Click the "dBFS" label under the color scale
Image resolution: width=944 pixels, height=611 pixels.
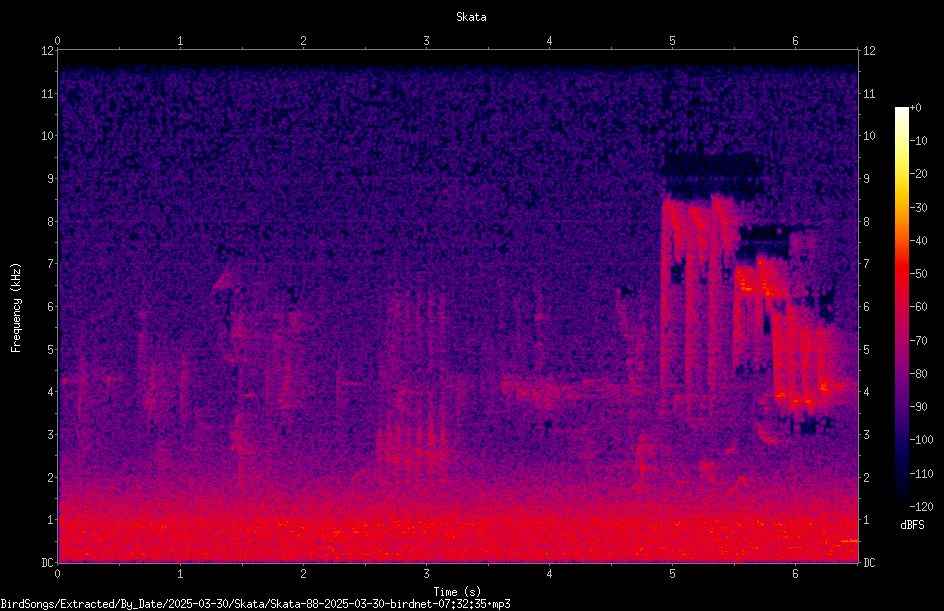pos(912,525)
